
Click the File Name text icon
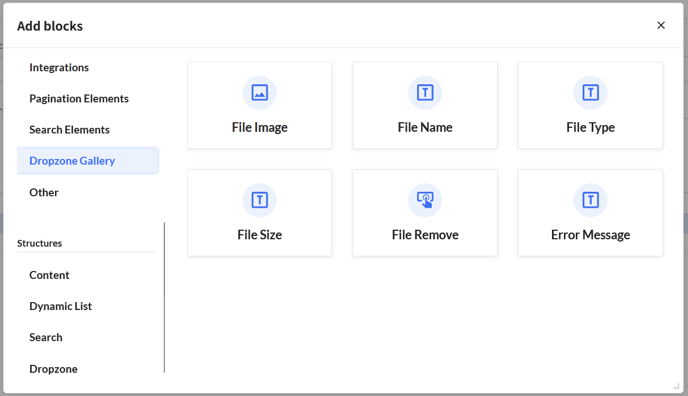(425, 93)
